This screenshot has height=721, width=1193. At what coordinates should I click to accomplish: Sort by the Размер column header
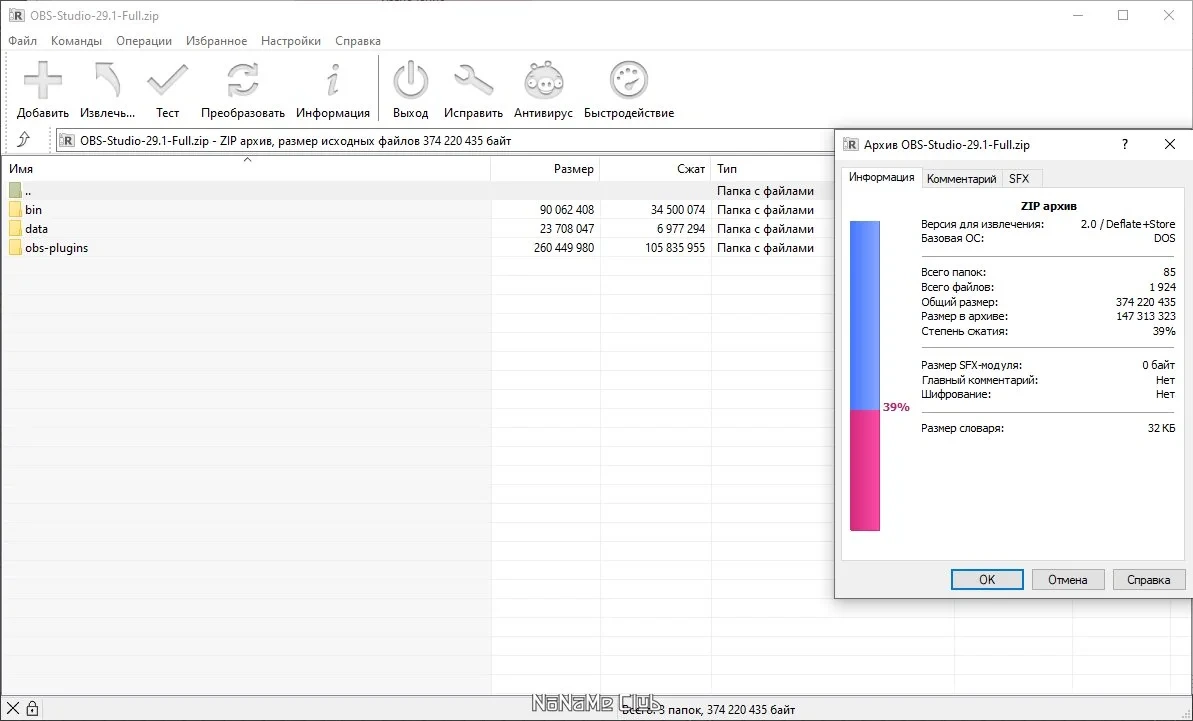coord(546,169)
